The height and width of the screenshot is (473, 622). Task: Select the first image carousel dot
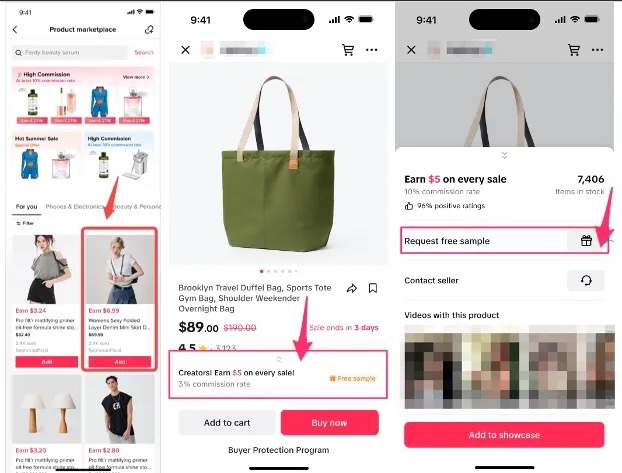(x=261, y=271)
